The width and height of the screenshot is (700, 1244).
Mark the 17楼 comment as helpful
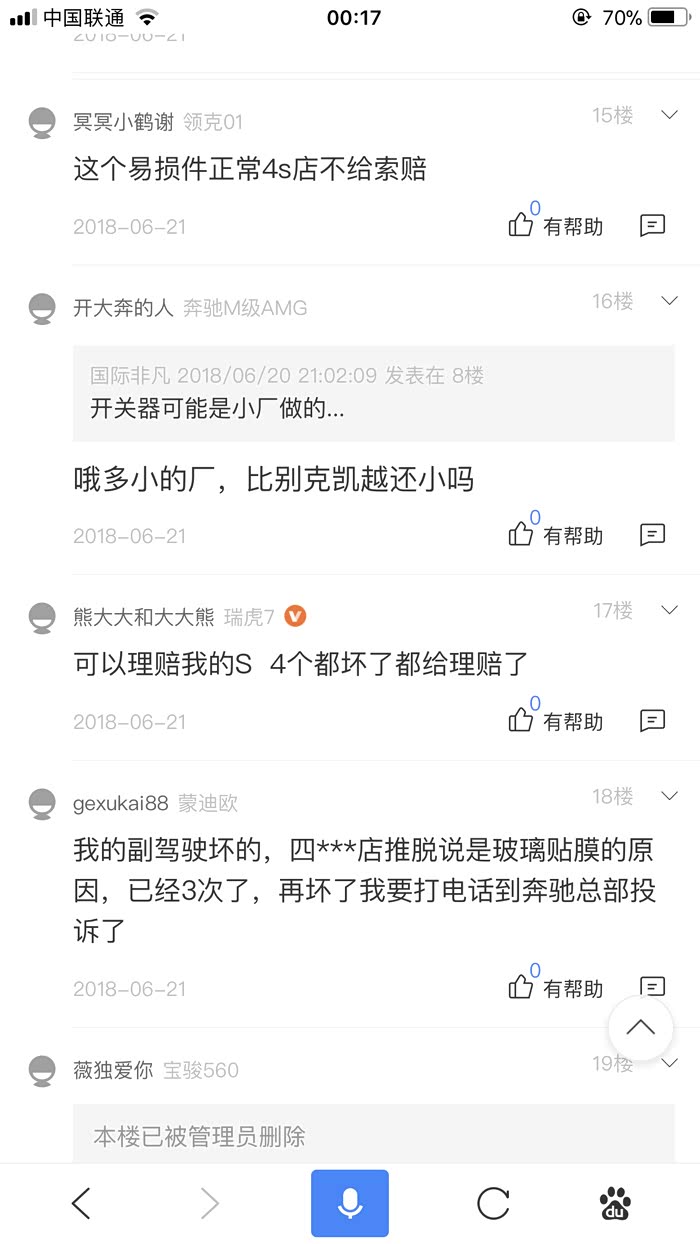(x=555, y=720)
